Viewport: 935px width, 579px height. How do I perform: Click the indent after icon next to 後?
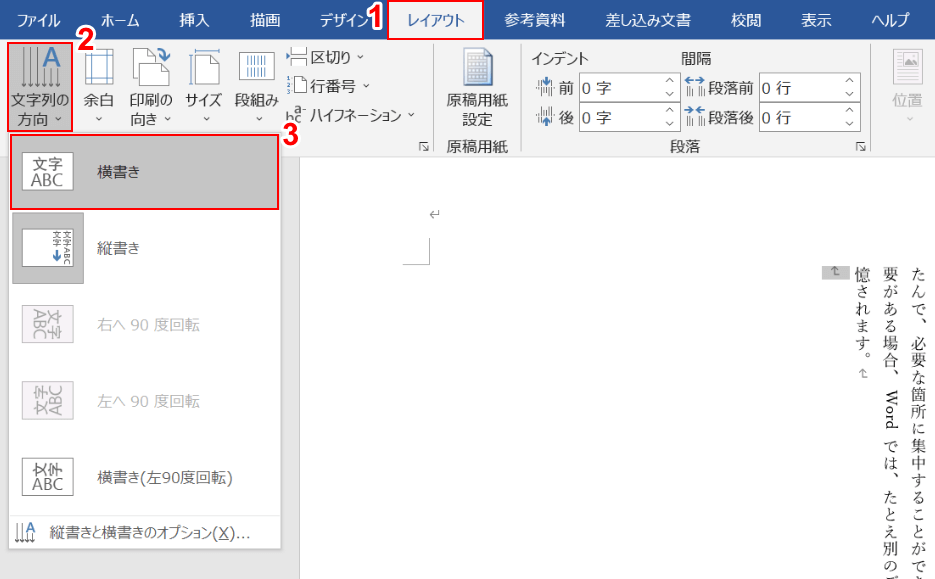point(544,117)
